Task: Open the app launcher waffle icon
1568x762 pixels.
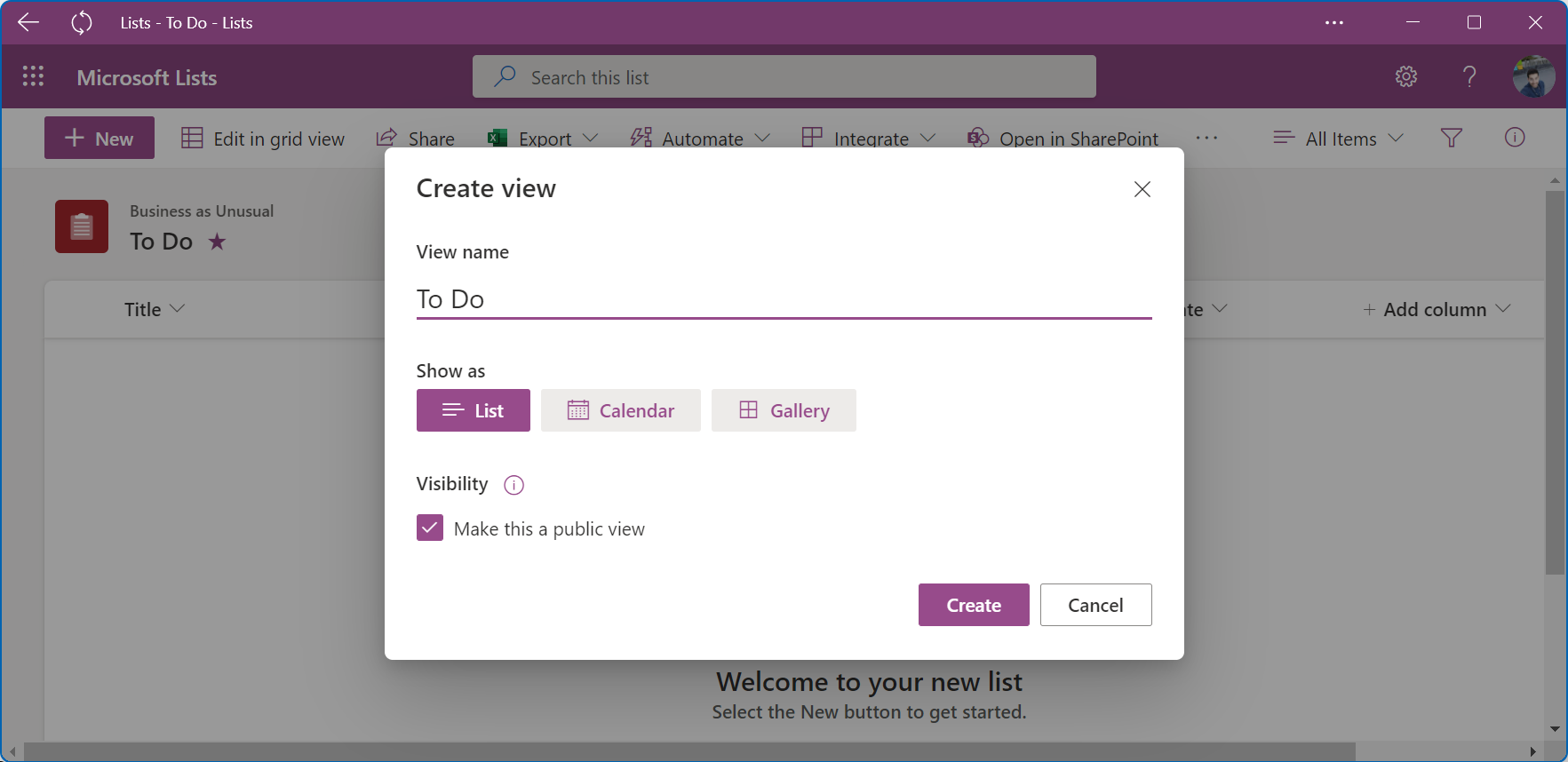Action: click(x=33, y=77)
